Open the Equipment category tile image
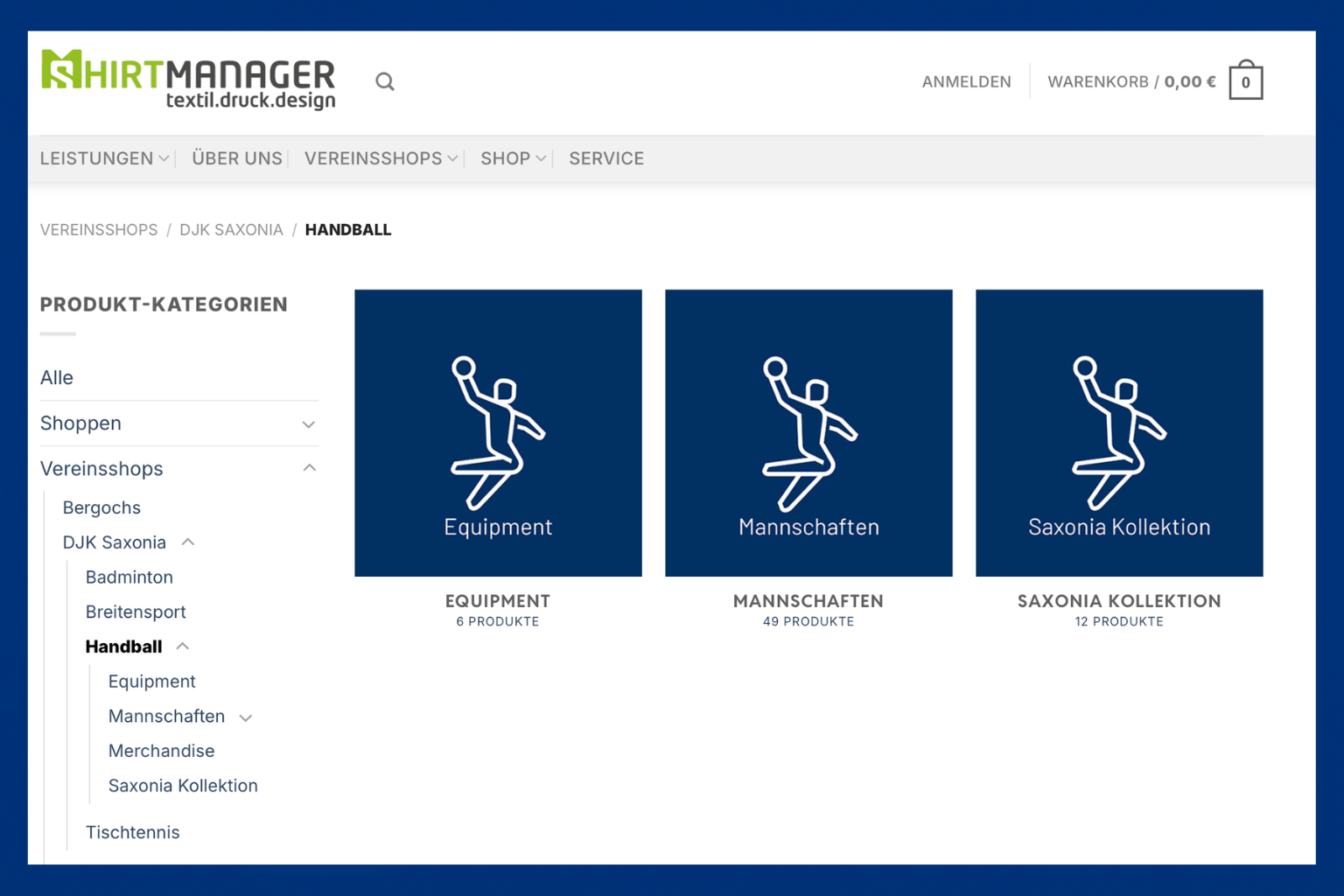Screen dimensions: 1344x896 coord(498,432)
